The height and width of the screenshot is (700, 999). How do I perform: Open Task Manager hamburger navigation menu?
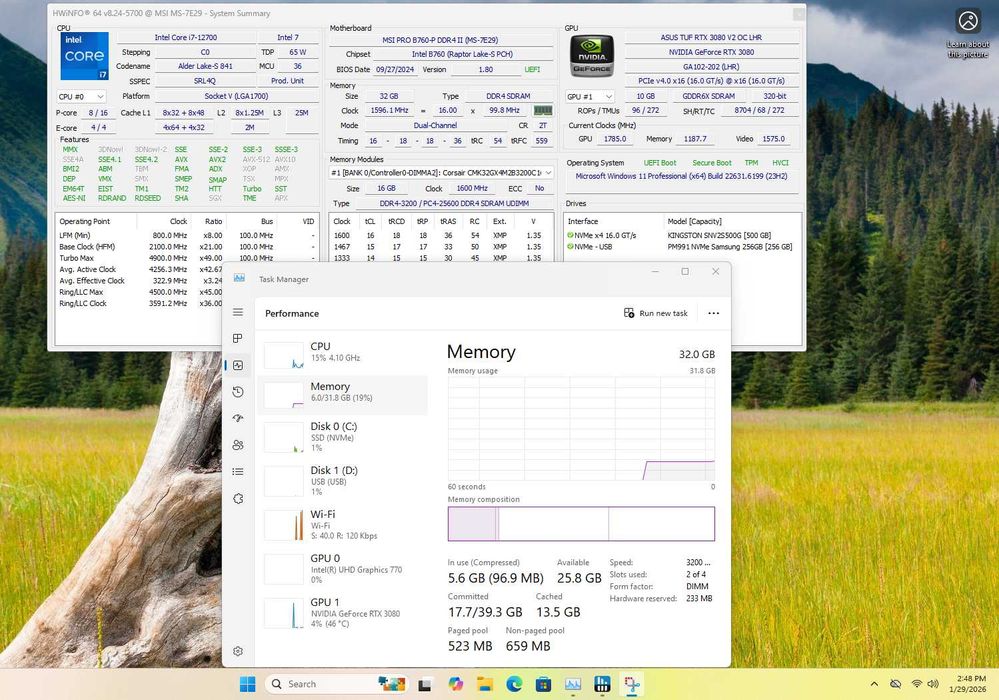tap(238, 312)
